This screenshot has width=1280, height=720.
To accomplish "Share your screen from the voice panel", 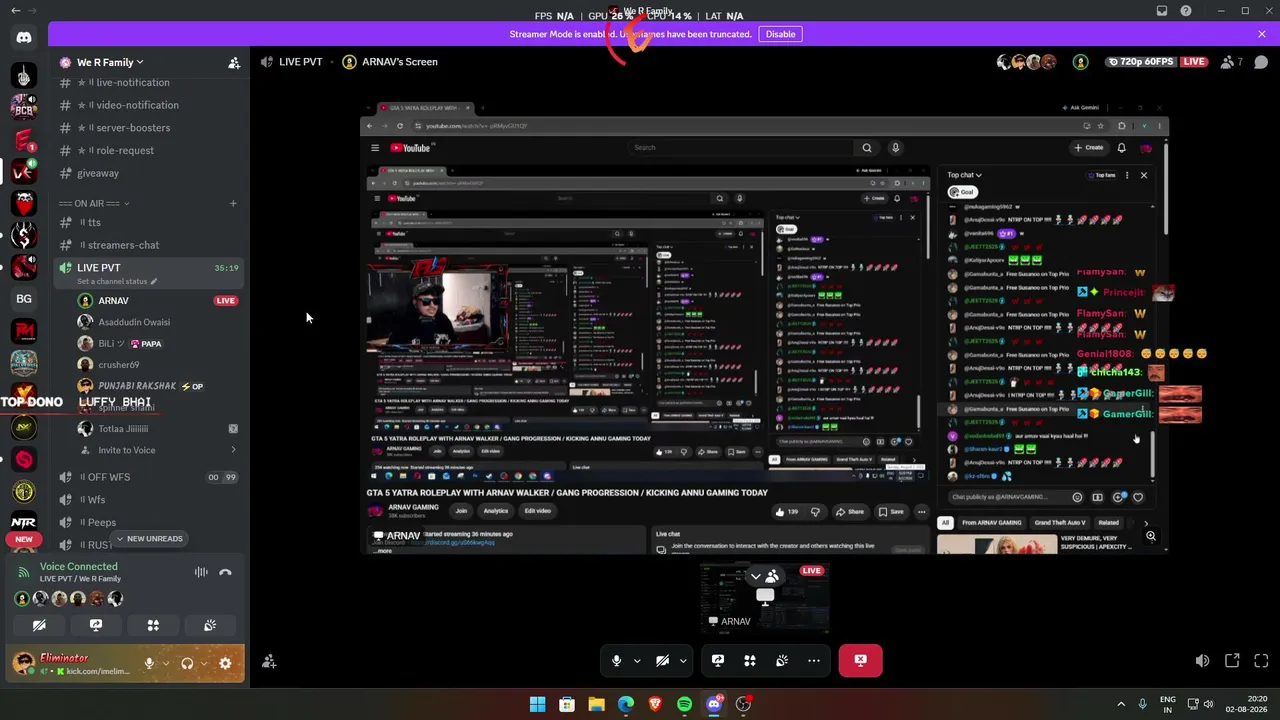I will point(96,626).
